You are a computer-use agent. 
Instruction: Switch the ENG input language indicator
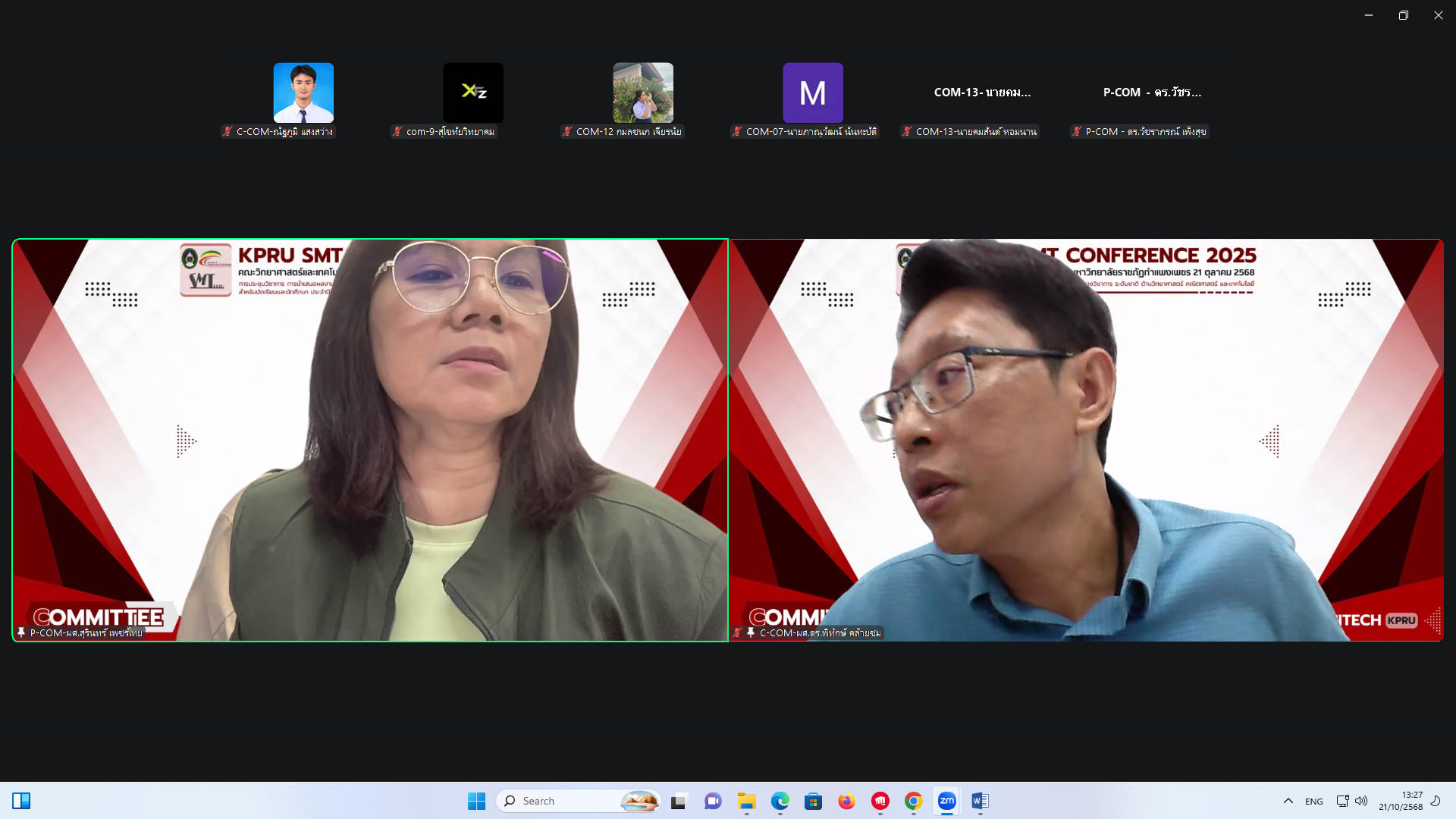(x=1313, y=802)
